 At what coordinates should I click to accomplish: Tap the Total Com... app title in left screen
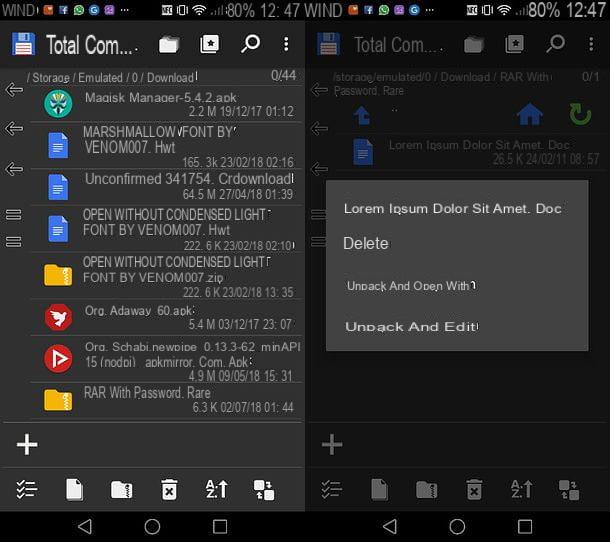[x=92, y=45]
